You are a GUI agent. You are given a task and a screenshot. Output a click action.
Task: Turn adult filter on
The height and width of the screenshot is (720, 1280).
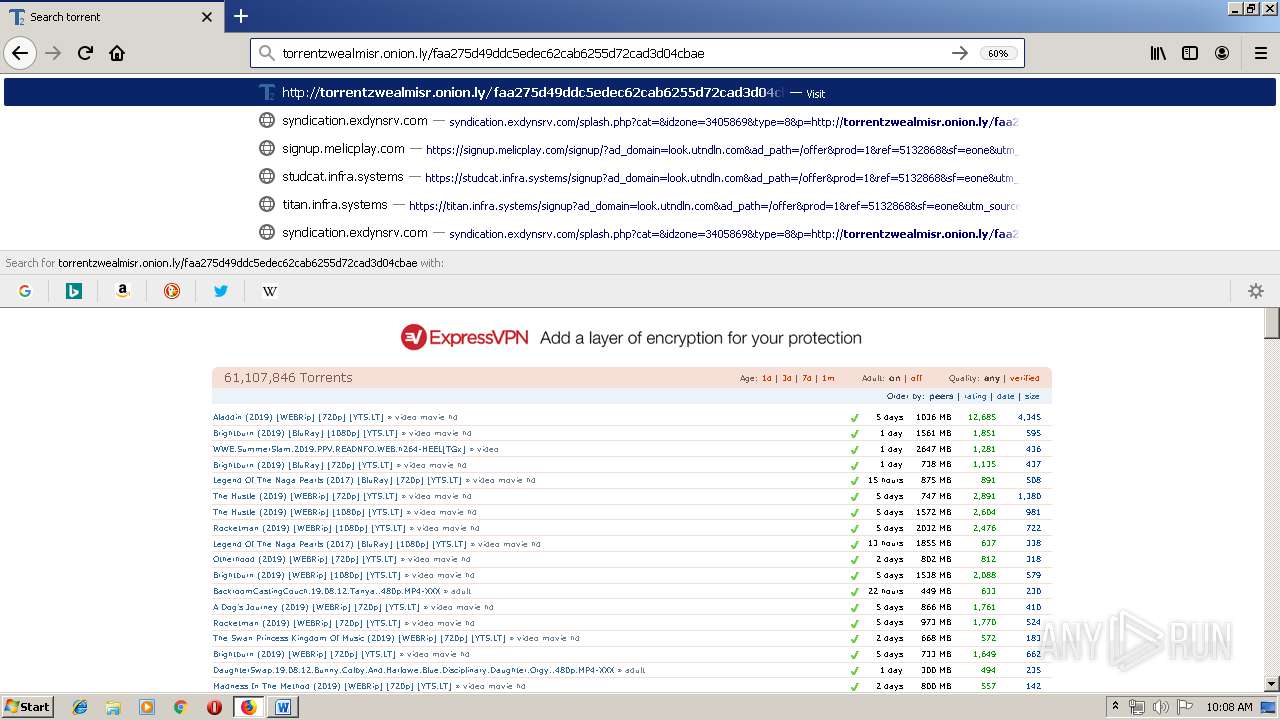pos(895,378)
